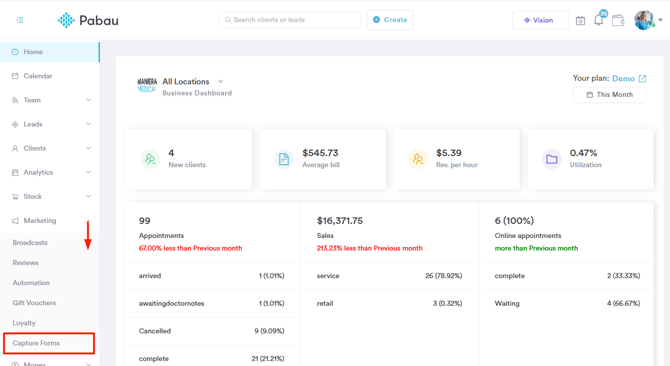Open the calendar icon in top bar
The width and height of the screenshot is (670, 366).
(580, 20)
